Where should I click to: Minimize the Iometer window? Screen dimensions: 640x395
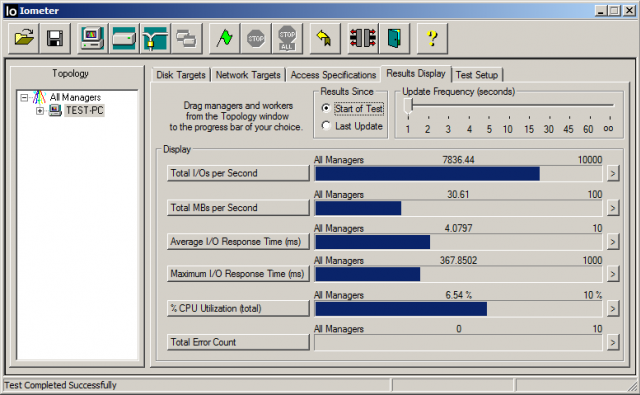tap(600, 11)
